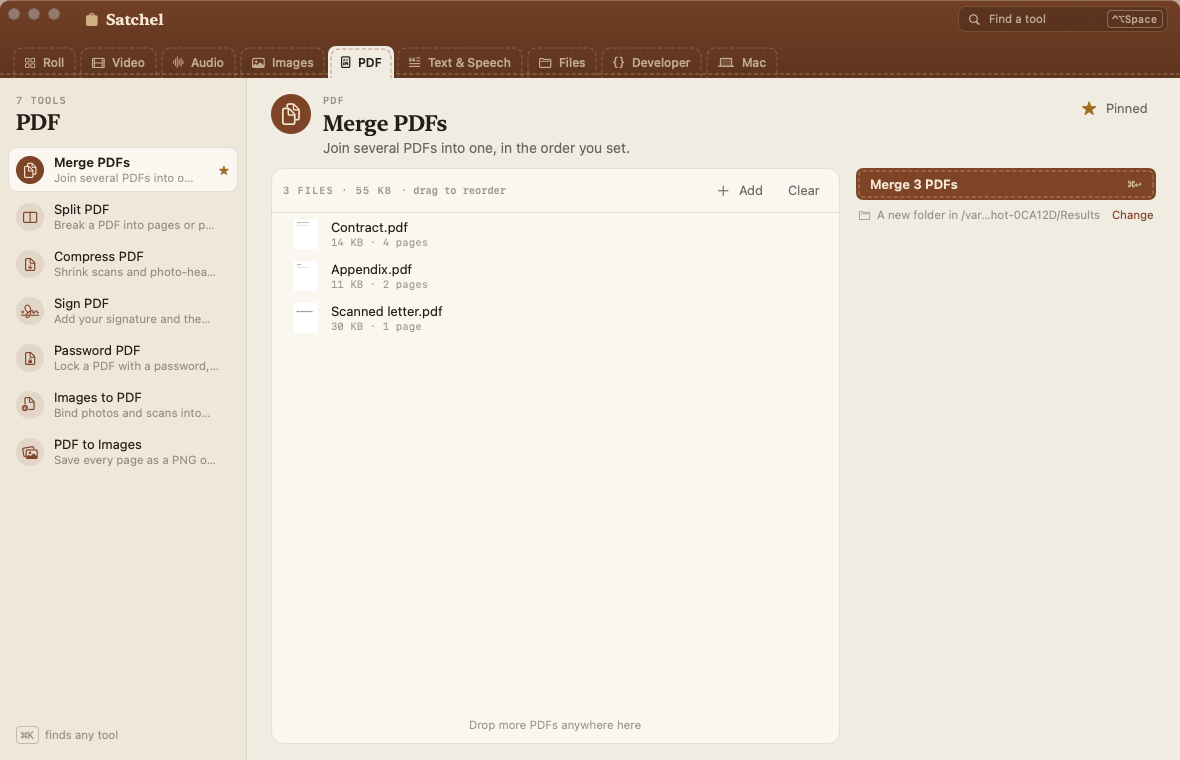Click the '11 KB · 2 pages' detail
The image size is (1180, 760).
coord(379,285)
